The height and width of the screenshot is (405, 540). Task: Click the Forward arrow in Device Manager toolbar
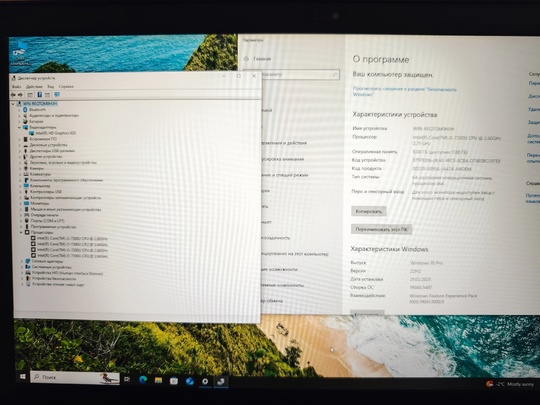point(20,95)
